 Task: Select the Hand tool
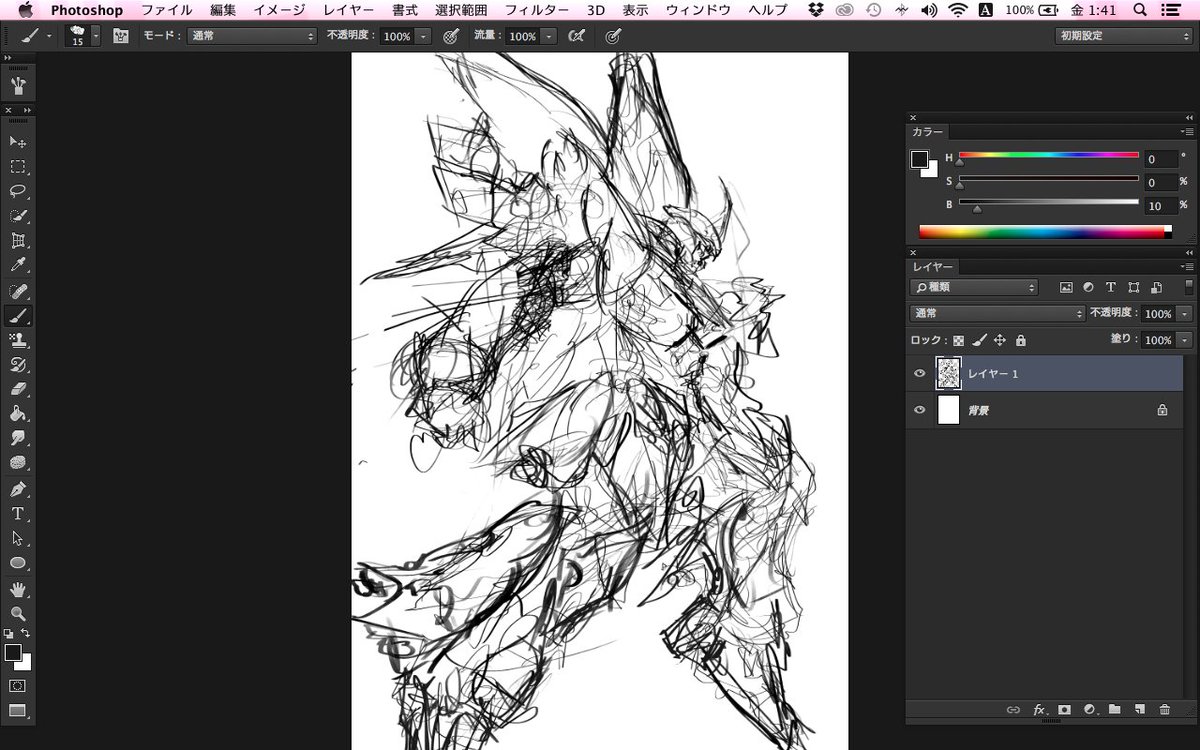pos(18,589)
